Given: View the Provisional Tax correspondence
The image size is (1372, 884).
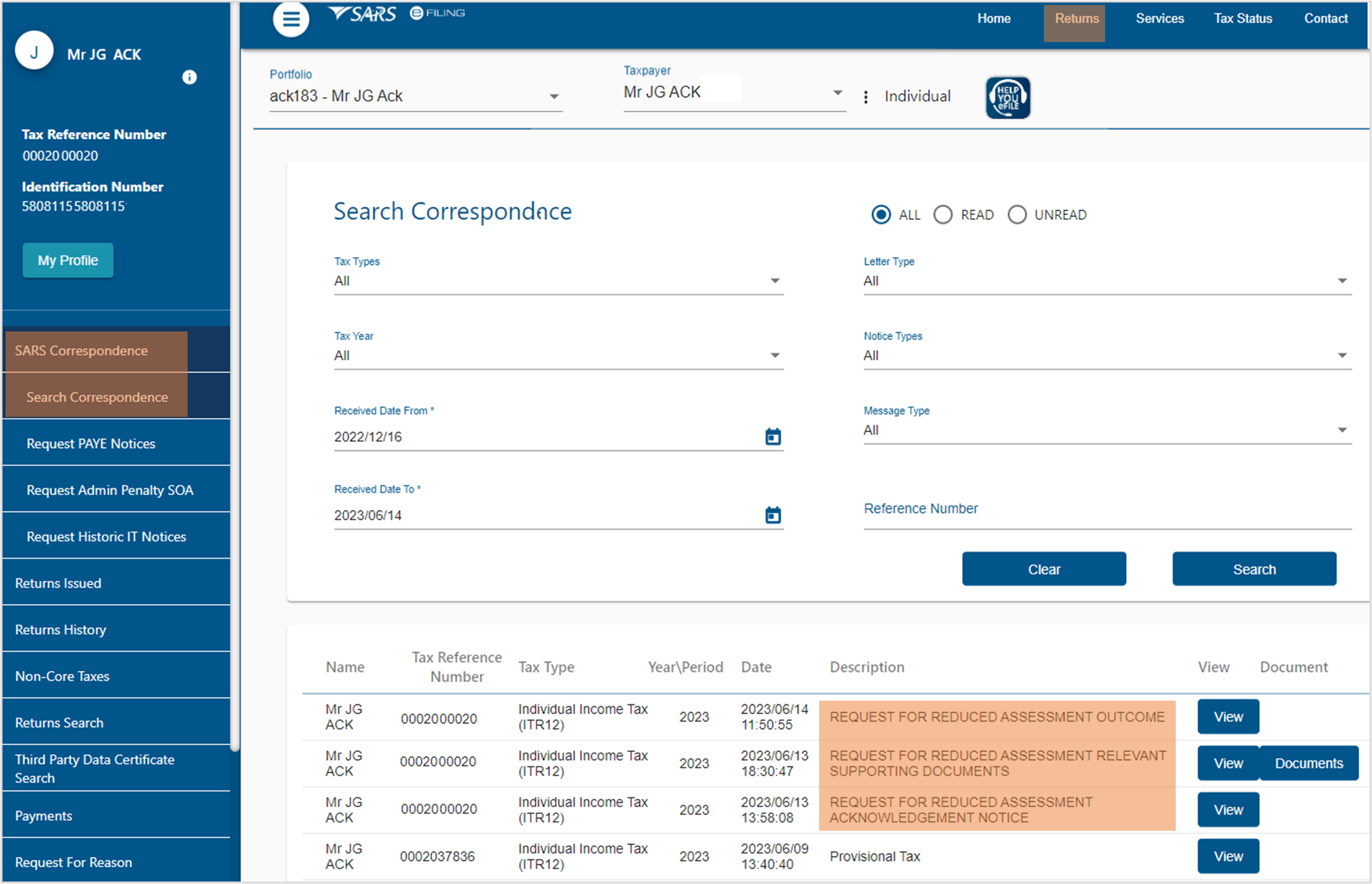Looking at the screenshot, I should (1228, 856).
